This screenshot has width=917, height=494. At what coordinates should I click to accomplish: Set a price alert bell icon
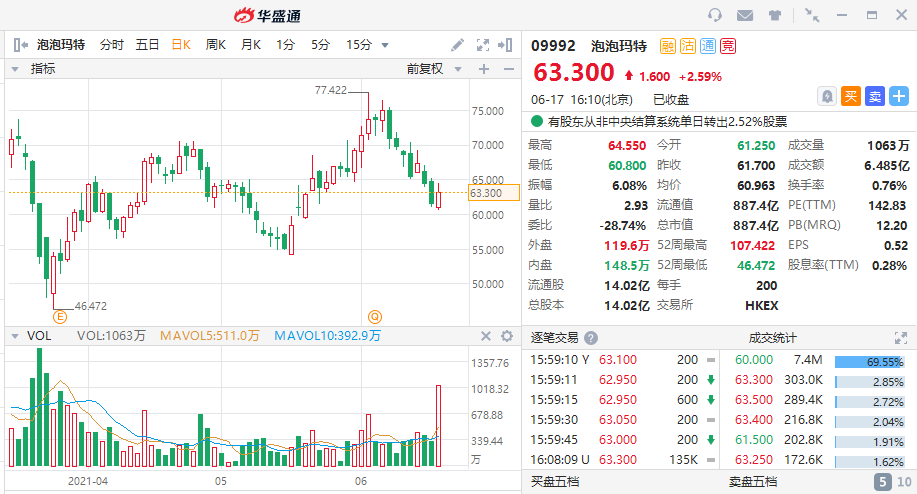click(x=827, y=96)
